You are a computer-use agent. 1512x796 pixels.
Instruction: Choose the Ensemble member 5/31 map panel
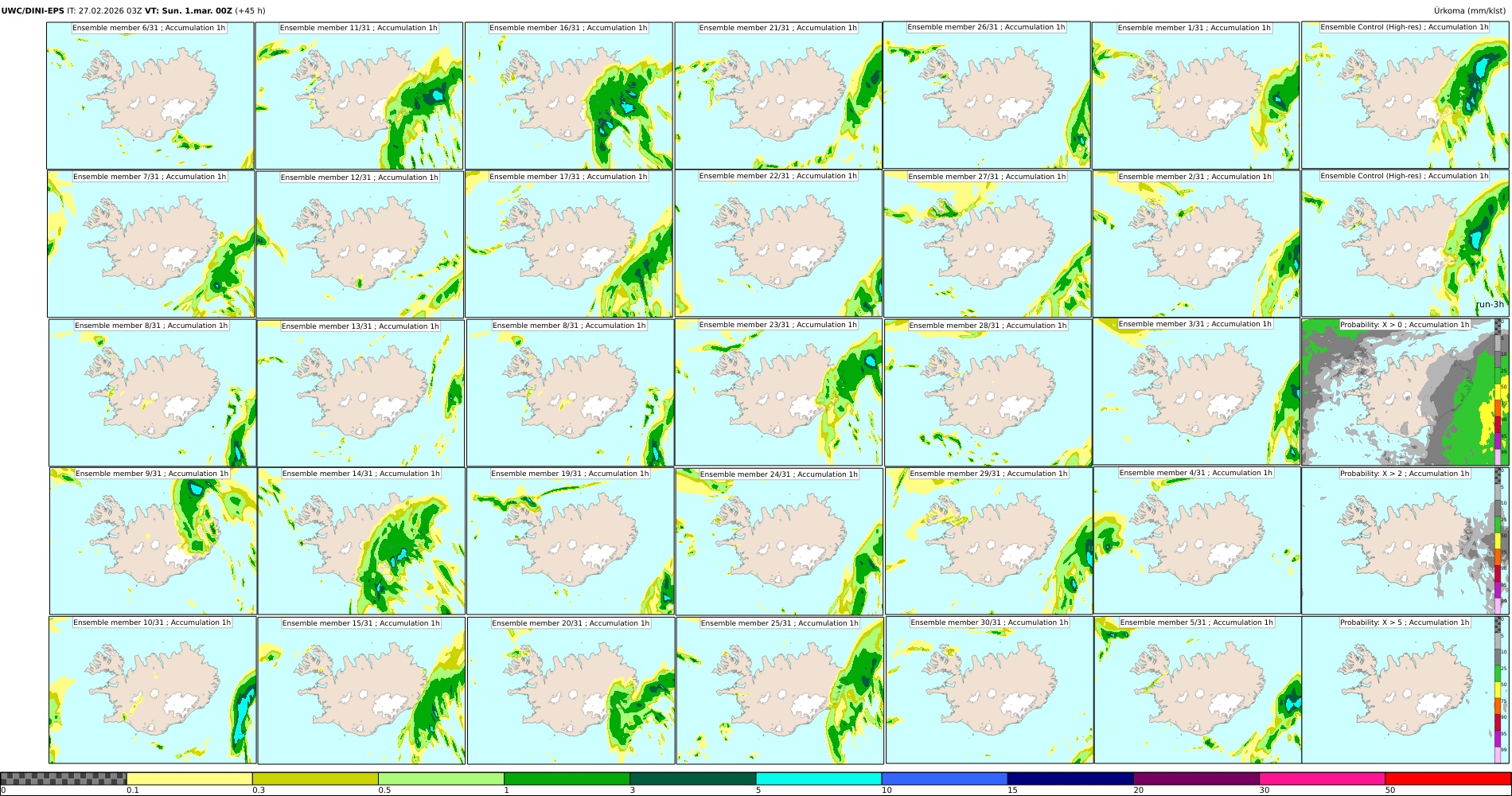[1198, 690]
